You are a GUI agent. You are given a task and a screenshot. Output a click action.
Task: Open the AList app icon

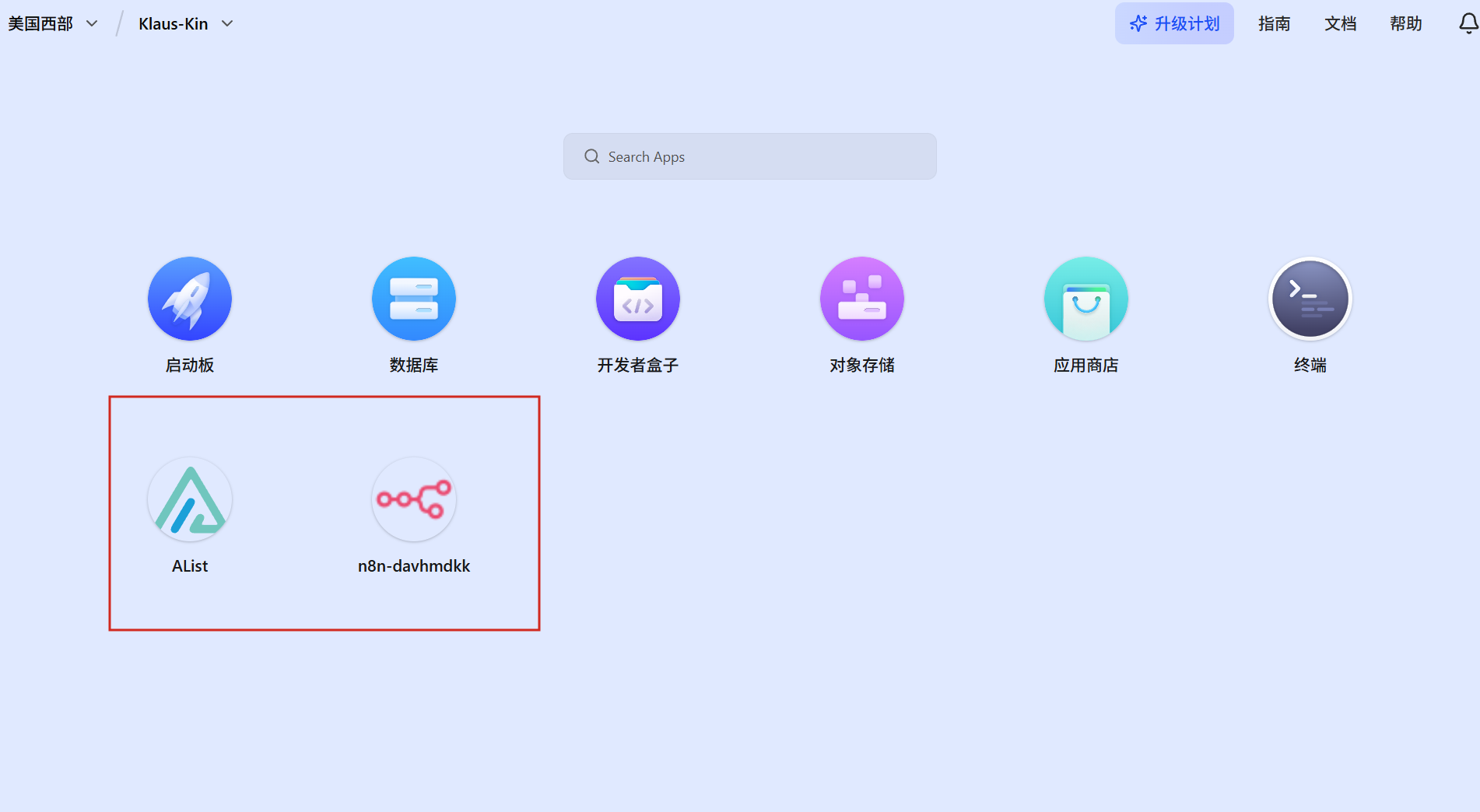(x=190, y=499)
